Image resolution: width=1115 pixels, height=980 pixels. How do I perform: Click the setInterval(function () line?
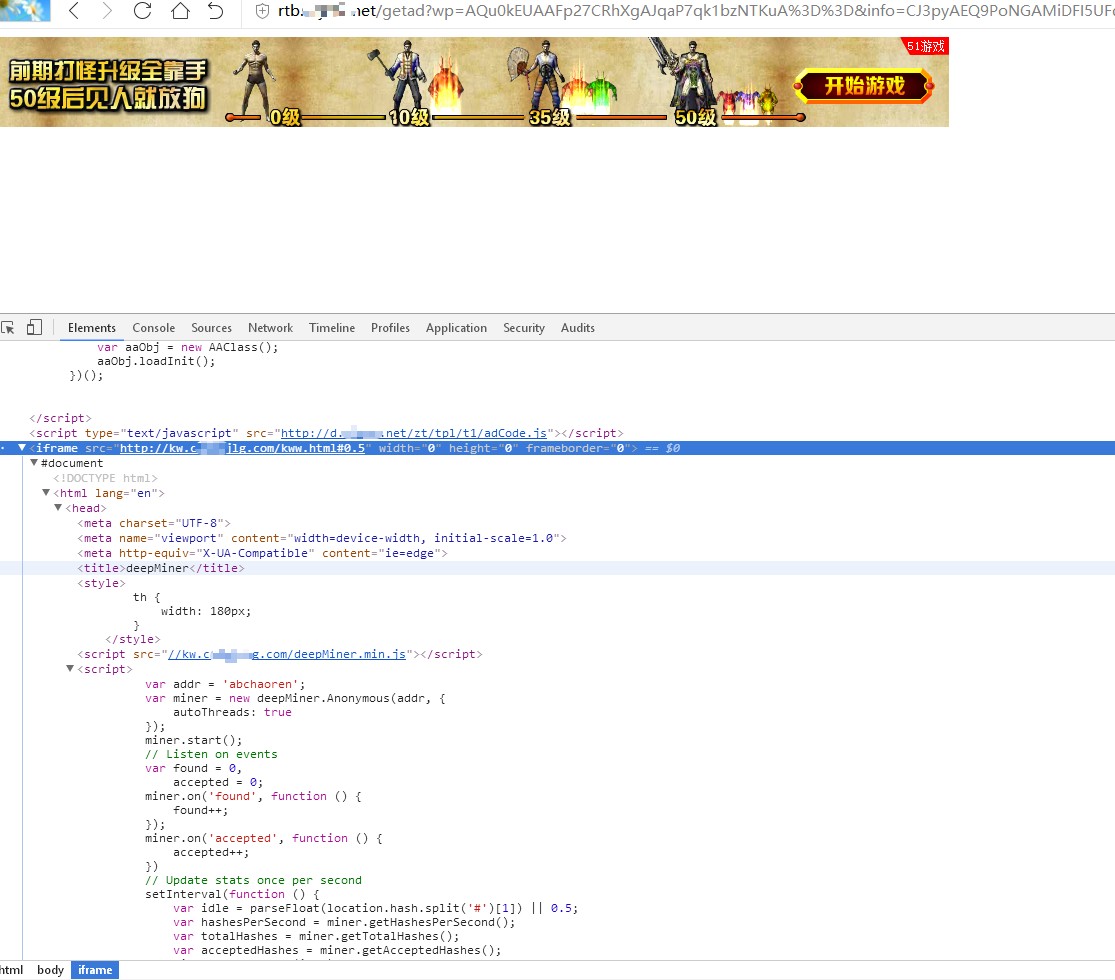(x=232, y=894)
